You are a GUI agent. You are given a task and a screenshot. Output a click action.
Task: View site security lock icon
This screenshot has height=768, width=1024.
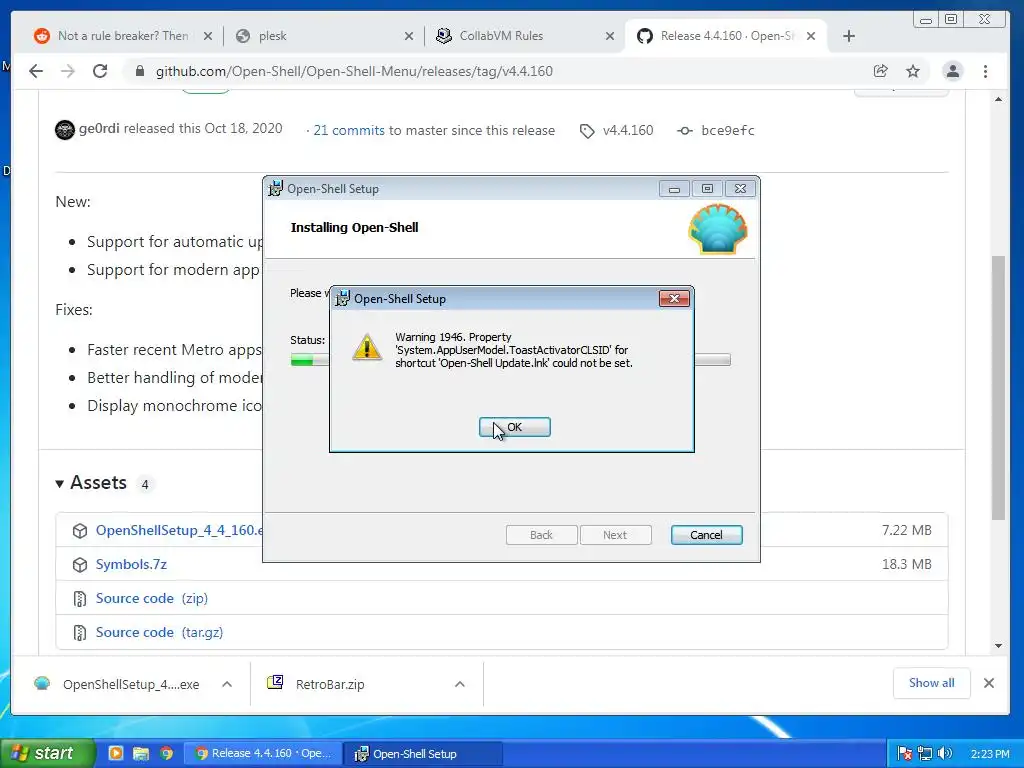click(x=139, y=71)
